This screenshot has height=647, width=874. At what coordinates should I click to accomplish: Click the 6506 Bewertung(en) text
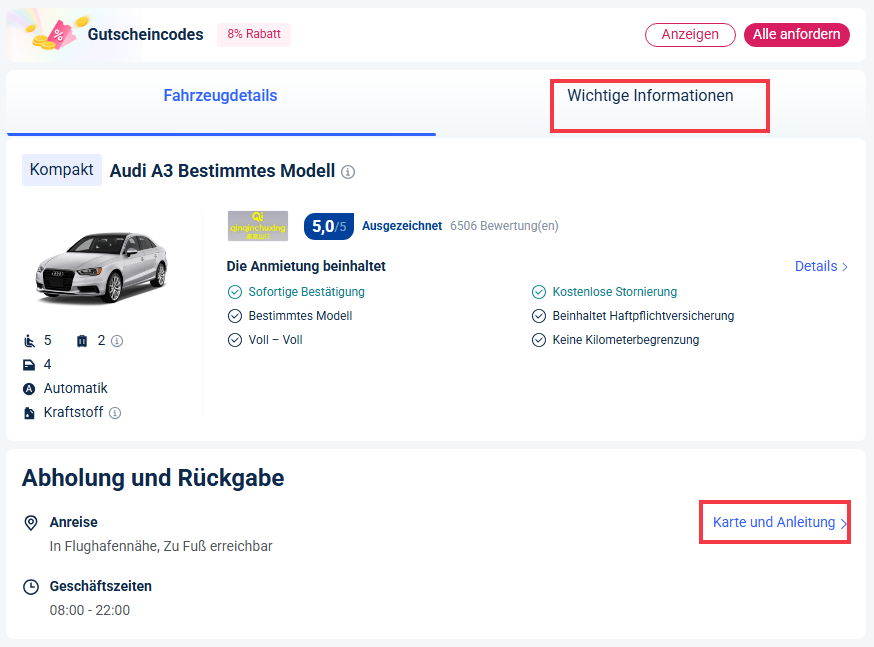coord(504,226)
